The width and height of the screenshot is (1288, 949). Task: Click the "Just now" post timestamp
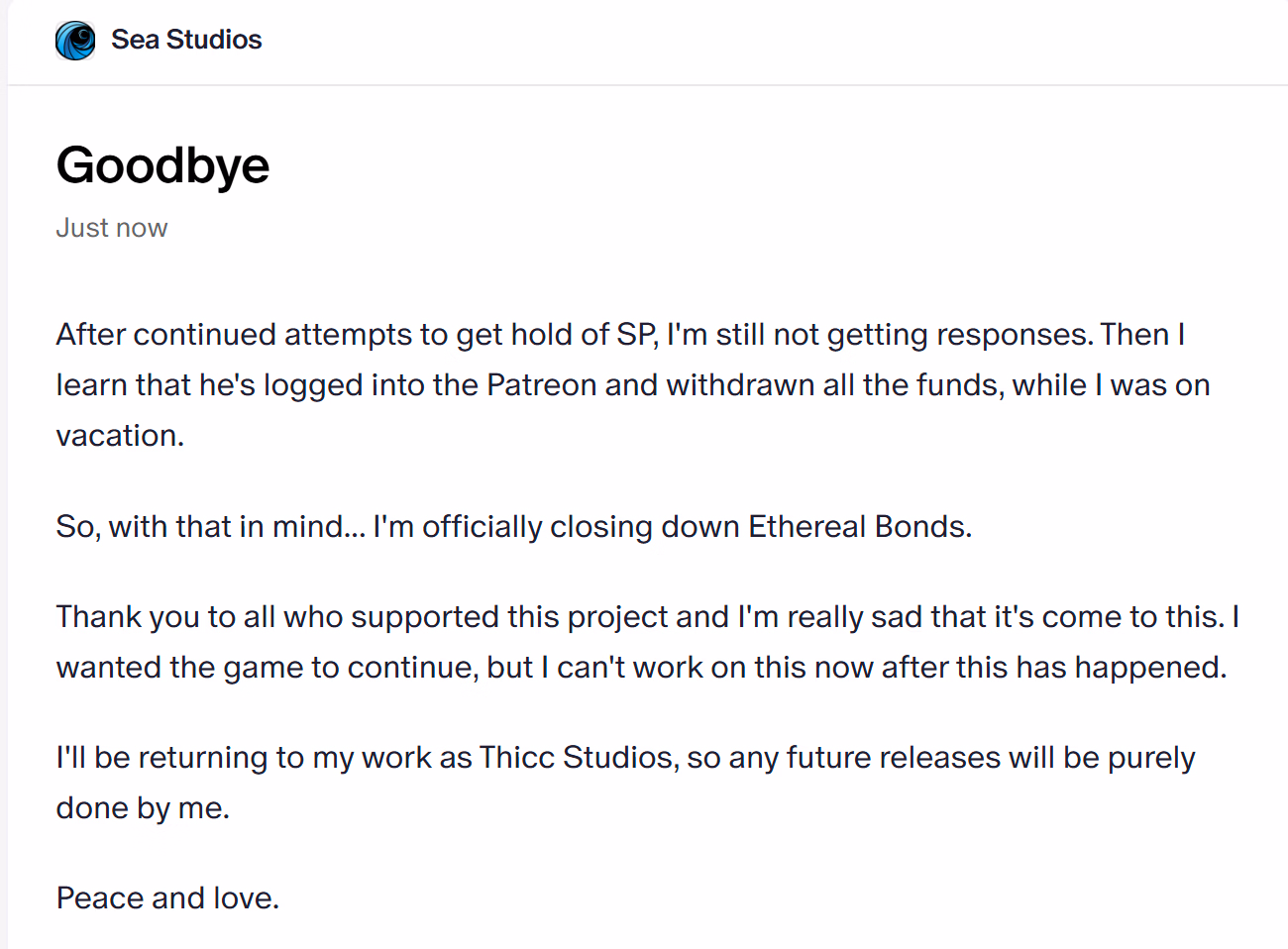pyautogui.click(x=112, y=228)
